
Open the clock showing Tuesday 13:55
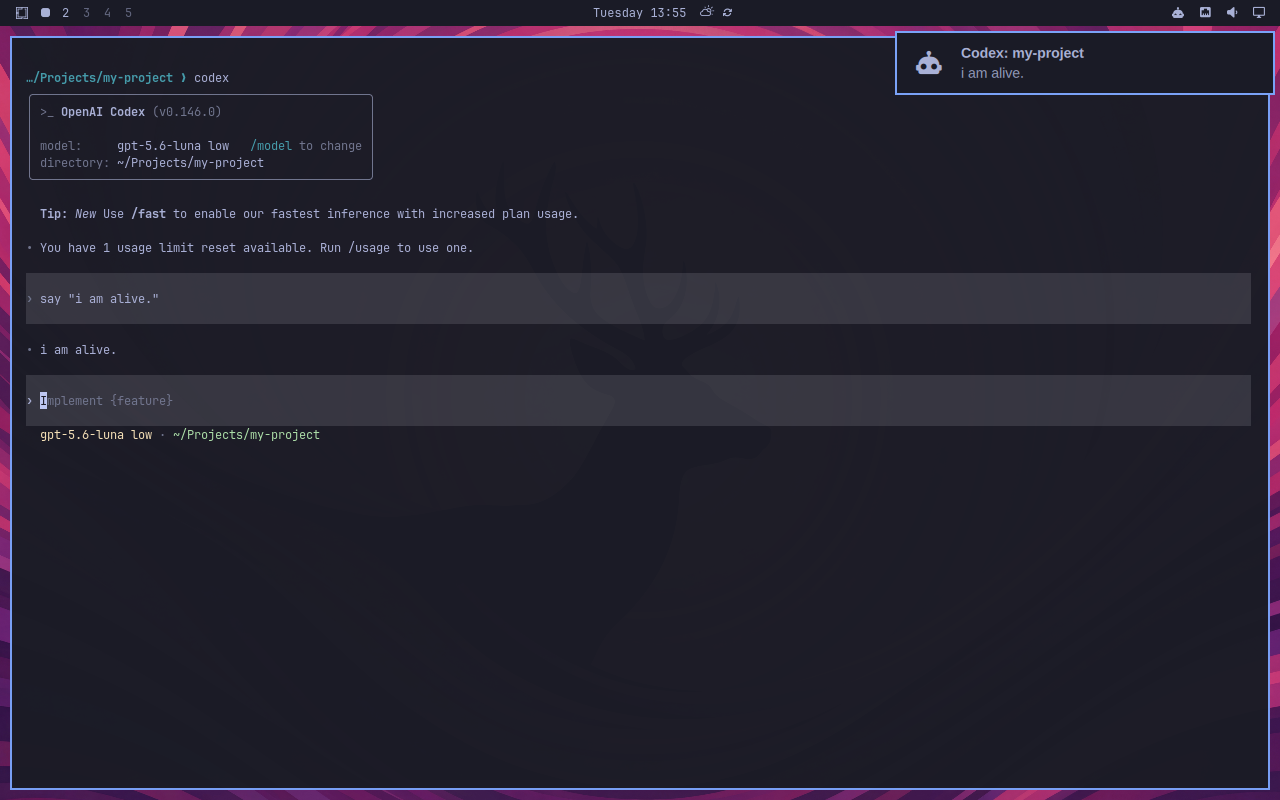tap(639, 13)
